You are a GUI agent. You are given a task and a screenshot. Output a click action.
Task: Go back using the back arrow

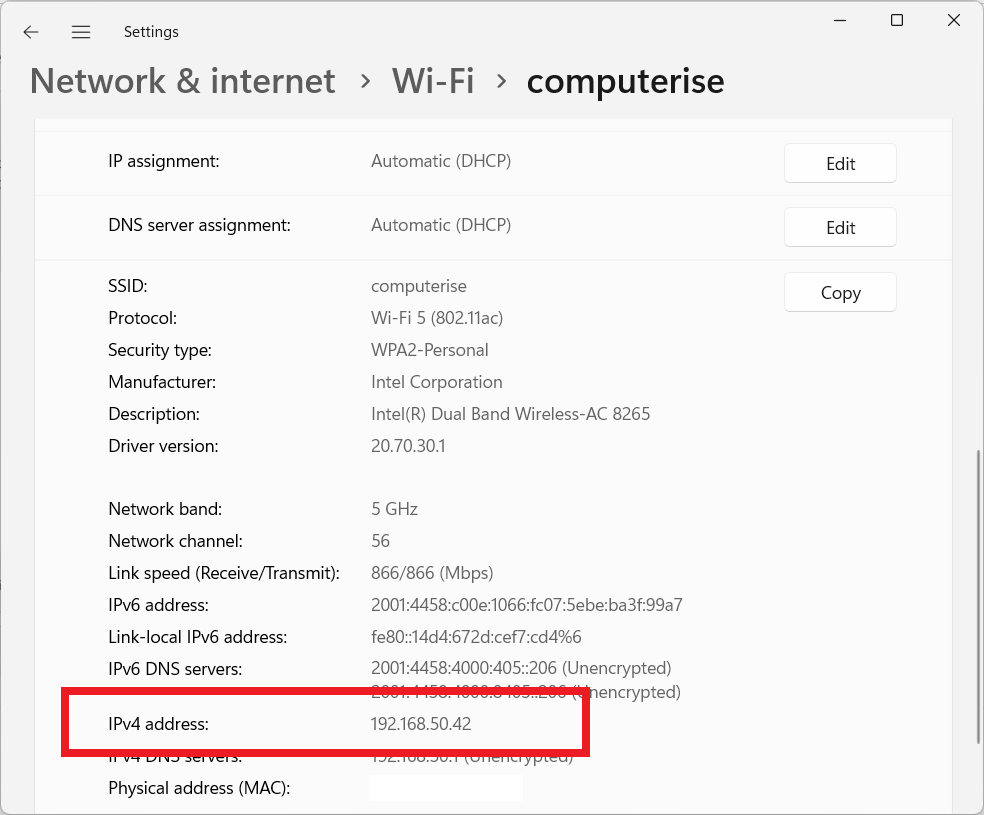click(x=31, y=32)
